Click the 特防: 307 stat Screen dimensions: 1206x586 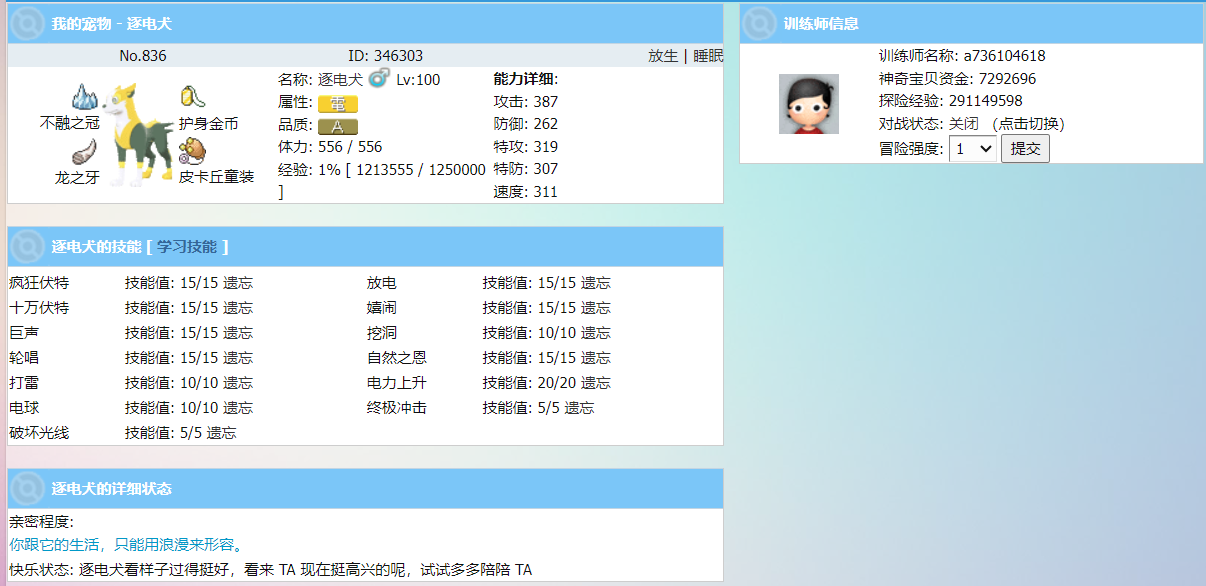526,169
